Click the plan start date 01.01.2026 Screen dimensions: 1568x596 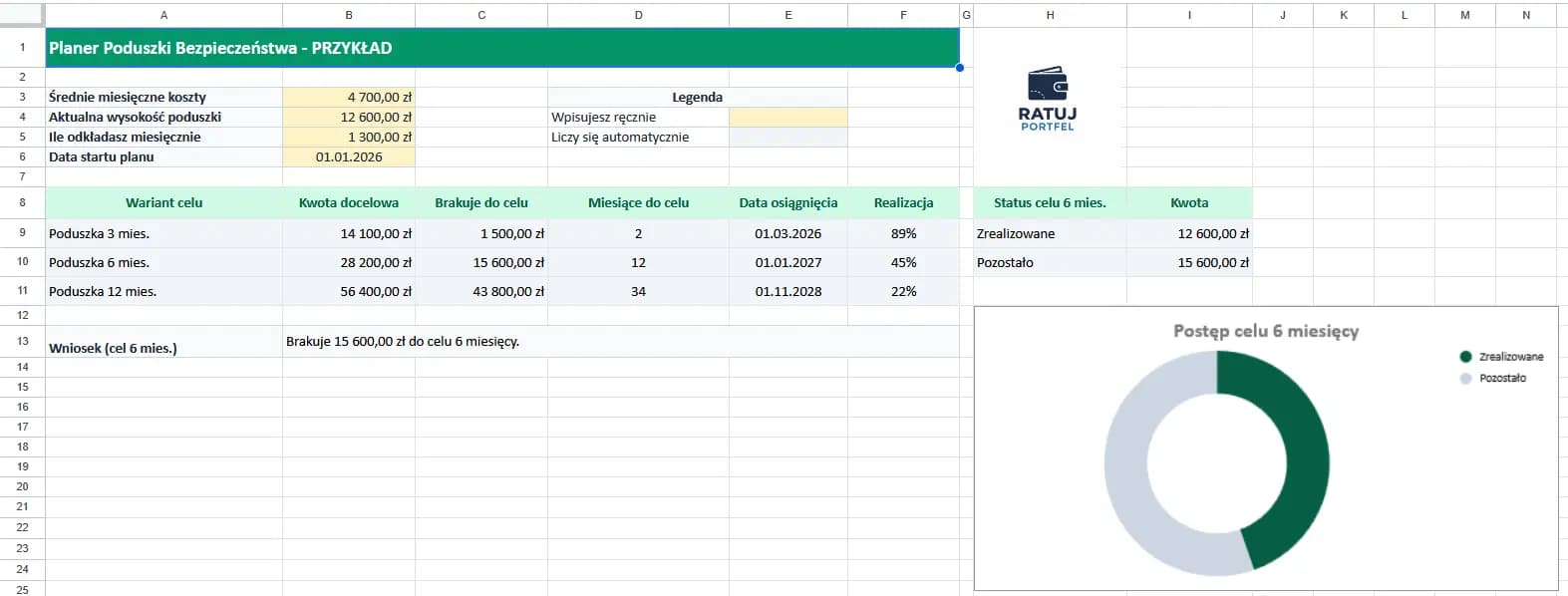point(349,157)
